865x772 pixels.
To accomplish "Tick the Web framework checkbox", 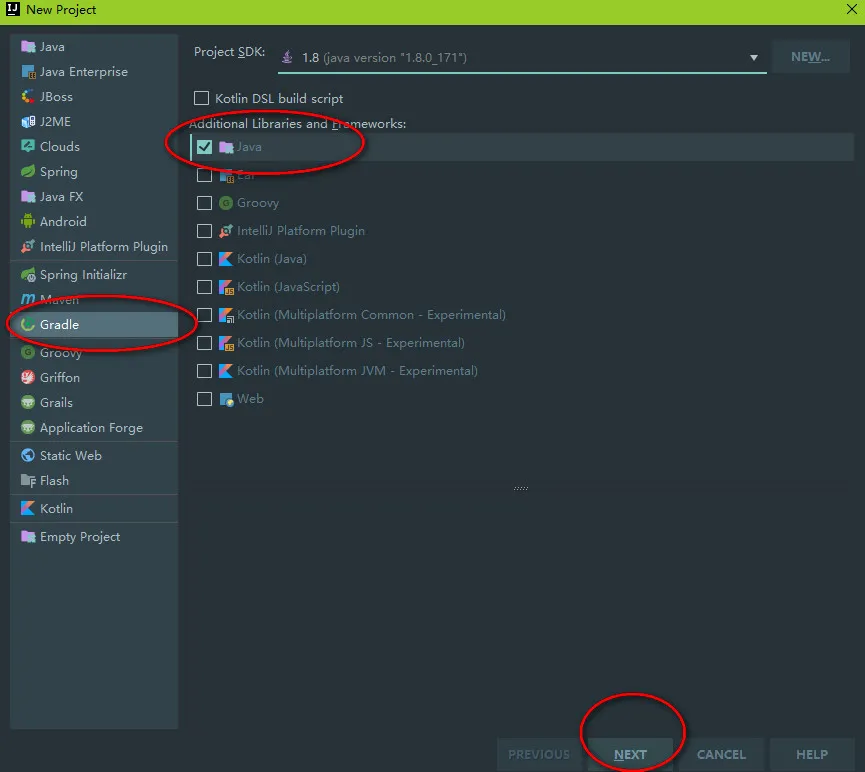I will 204,399.
